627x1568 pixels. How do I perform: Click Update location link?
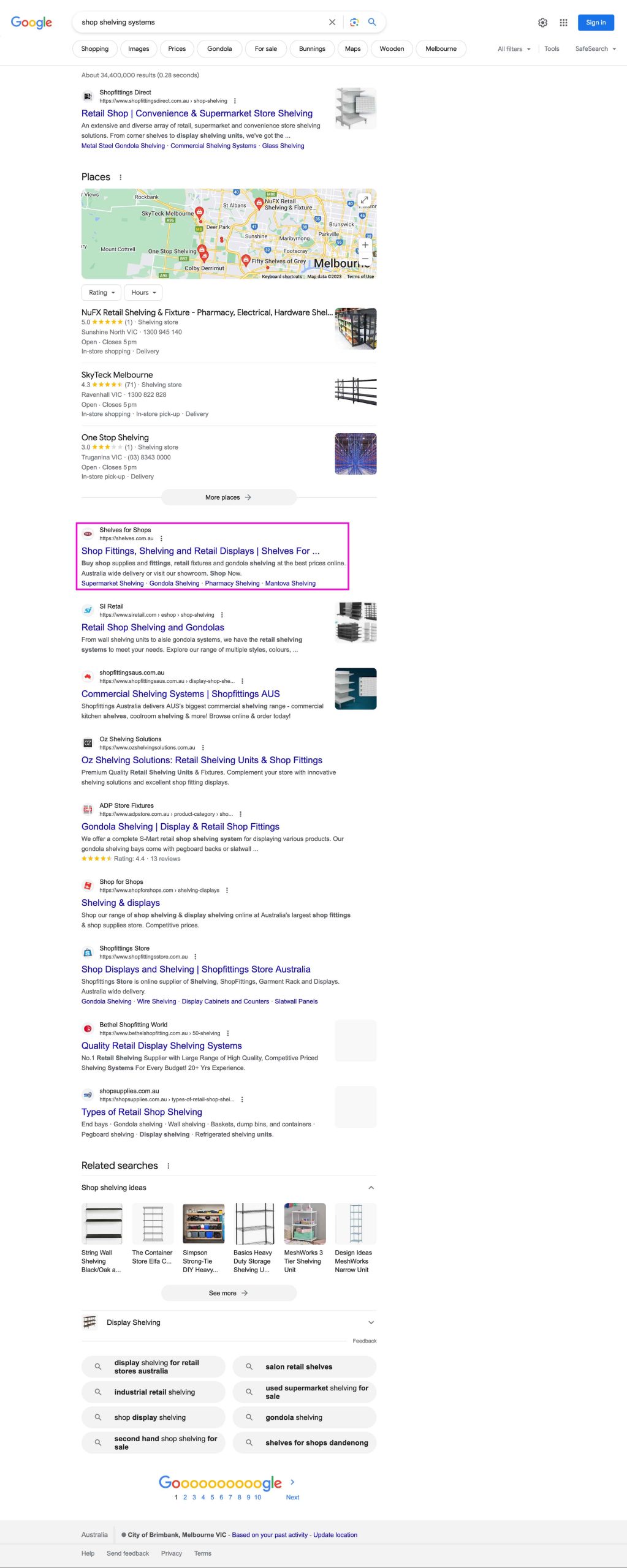(x=335, y=1535)
